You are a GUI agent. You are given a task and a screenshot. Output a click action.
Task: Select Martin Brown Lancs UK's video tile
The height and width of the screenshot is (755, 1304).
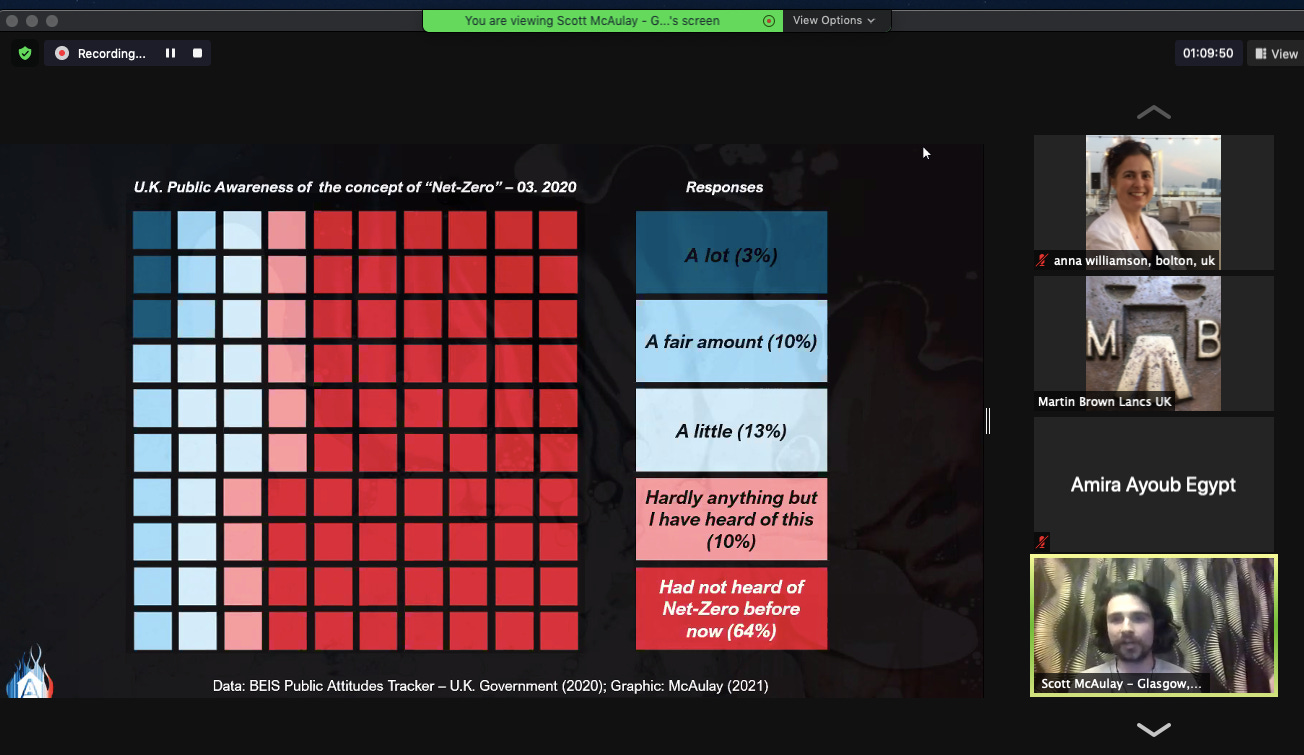[1153, 343]
